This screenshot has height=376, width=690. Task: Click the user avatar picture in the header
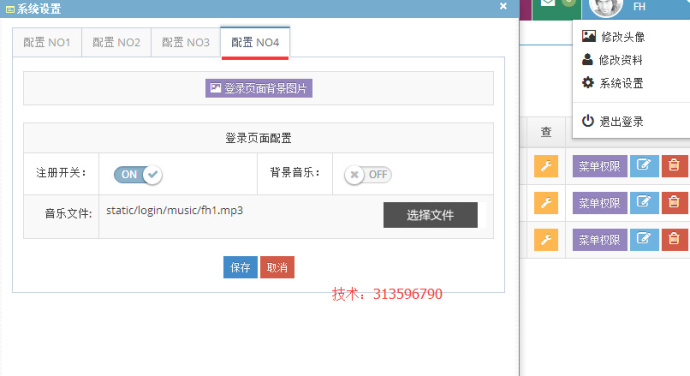(606, 6)
